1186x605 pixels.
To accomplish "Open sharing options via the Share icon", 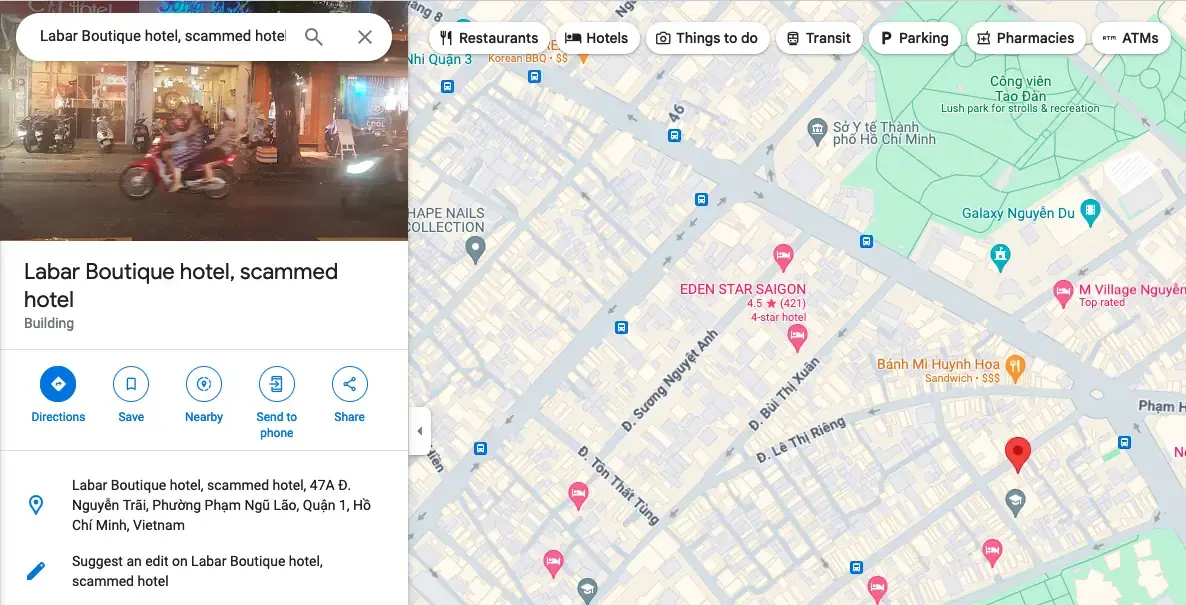I will click(349, 384).
